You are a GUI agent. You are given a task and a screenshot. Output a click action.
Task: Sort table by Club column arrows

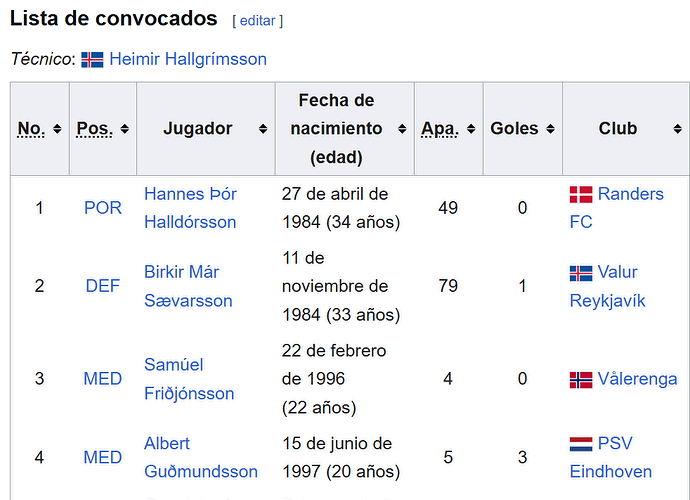click(x=677, y=129)
